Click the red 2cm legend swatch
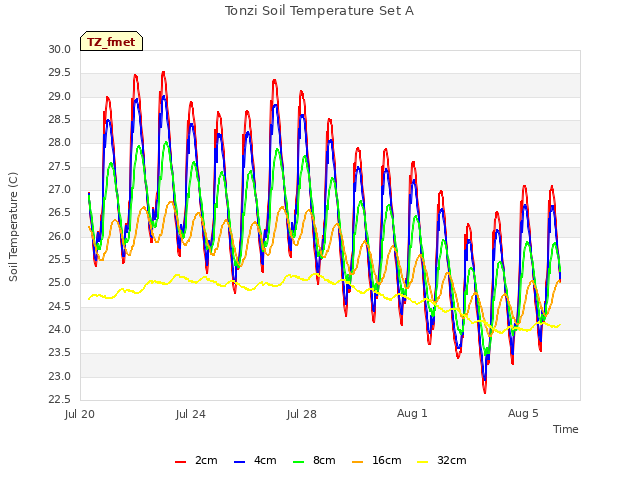The width and height of the screenshot is (640, 480). [x=180, y=462]
